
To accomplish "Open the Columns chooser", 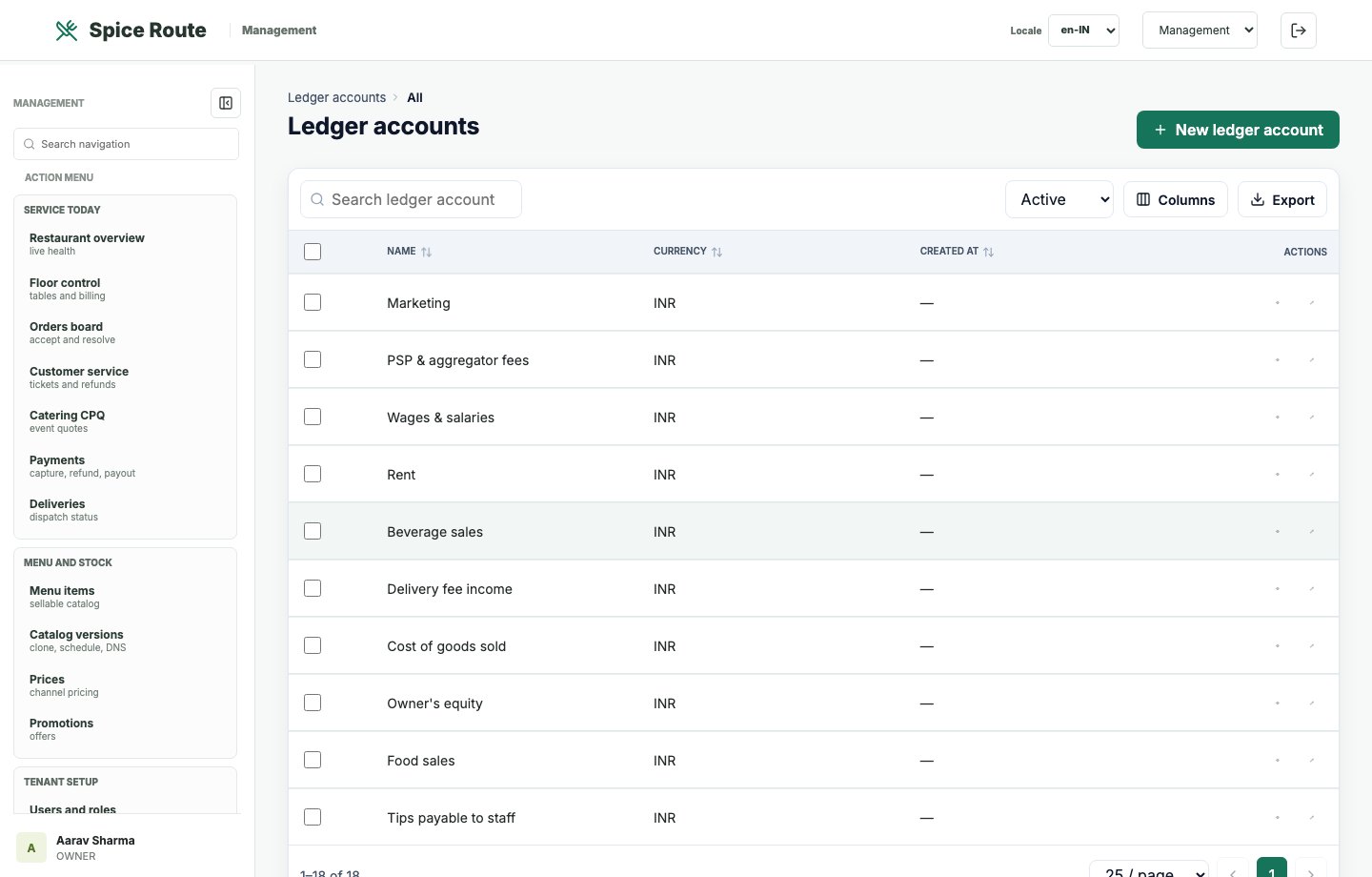I will click(x=1176, y=199).
